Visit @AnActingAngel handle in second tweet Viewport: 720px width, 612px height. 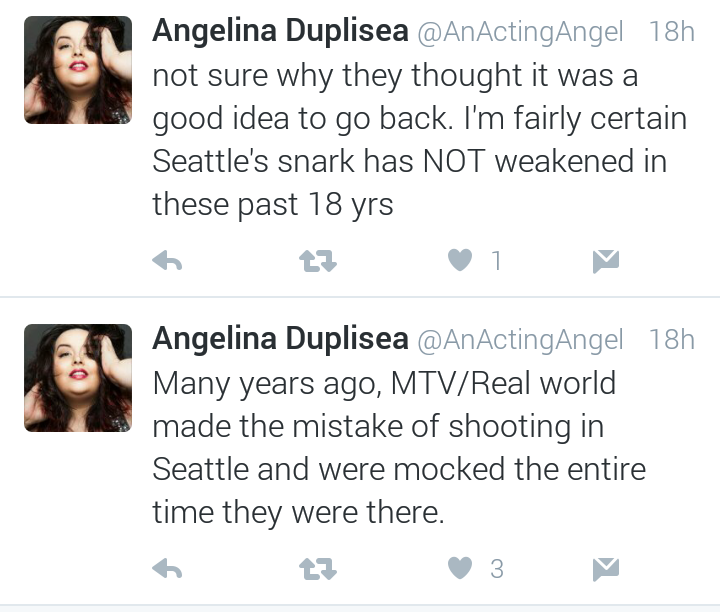[x=520, y=340]
